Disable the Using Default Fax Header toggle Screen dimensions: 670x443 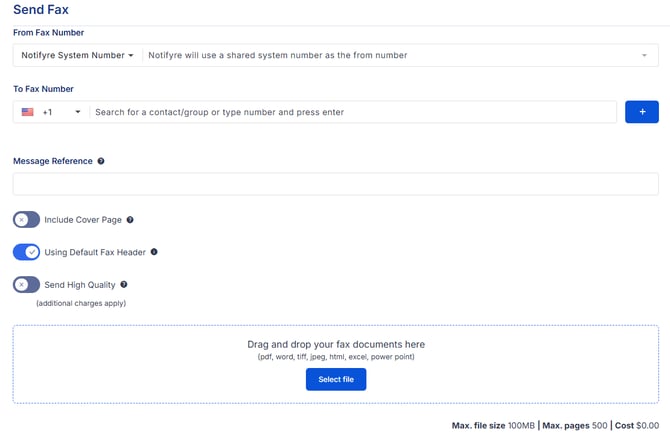click(x=26, y=252)
